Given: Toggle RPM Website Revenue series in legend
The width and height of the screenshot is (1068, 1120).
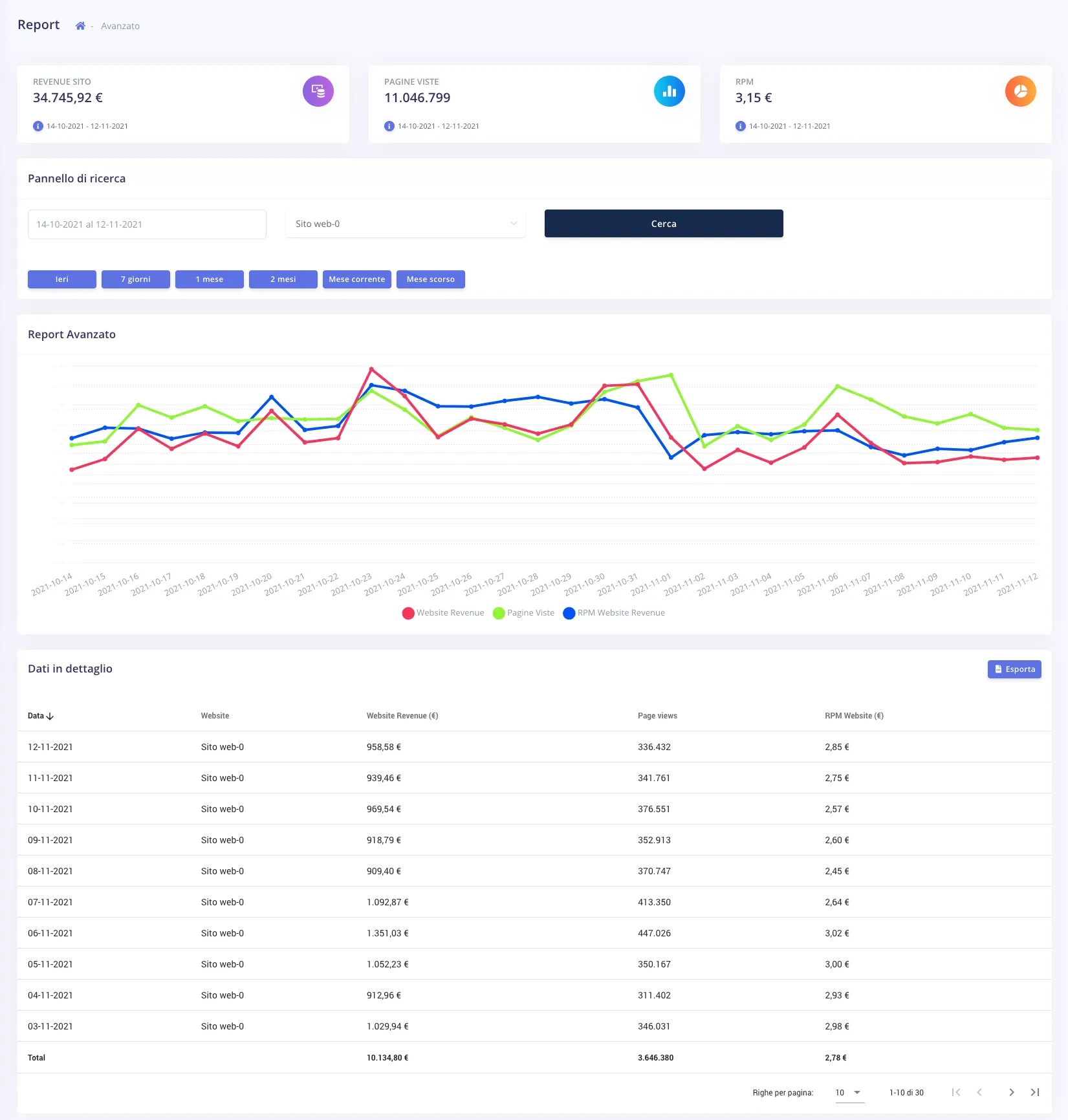Looking at the screenshot, I should coord(614,613).
